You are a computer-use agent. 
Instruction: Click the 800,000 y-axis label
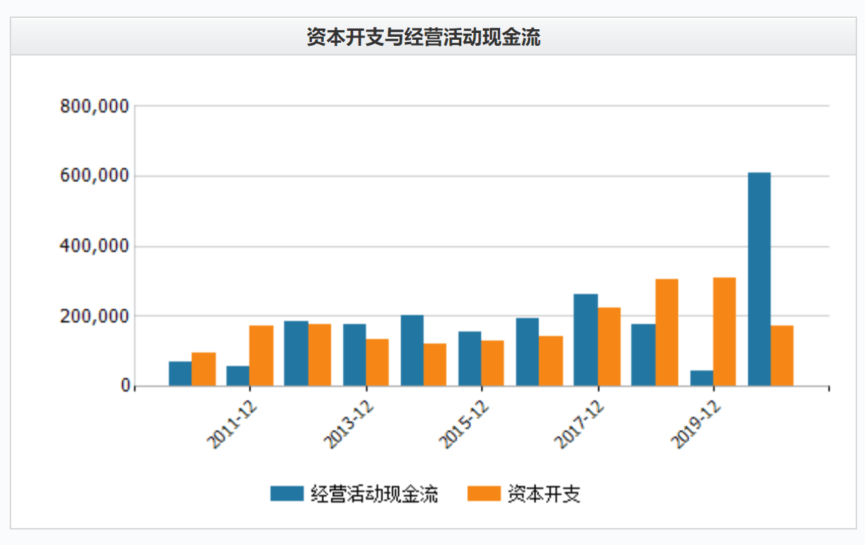[94, 106]
